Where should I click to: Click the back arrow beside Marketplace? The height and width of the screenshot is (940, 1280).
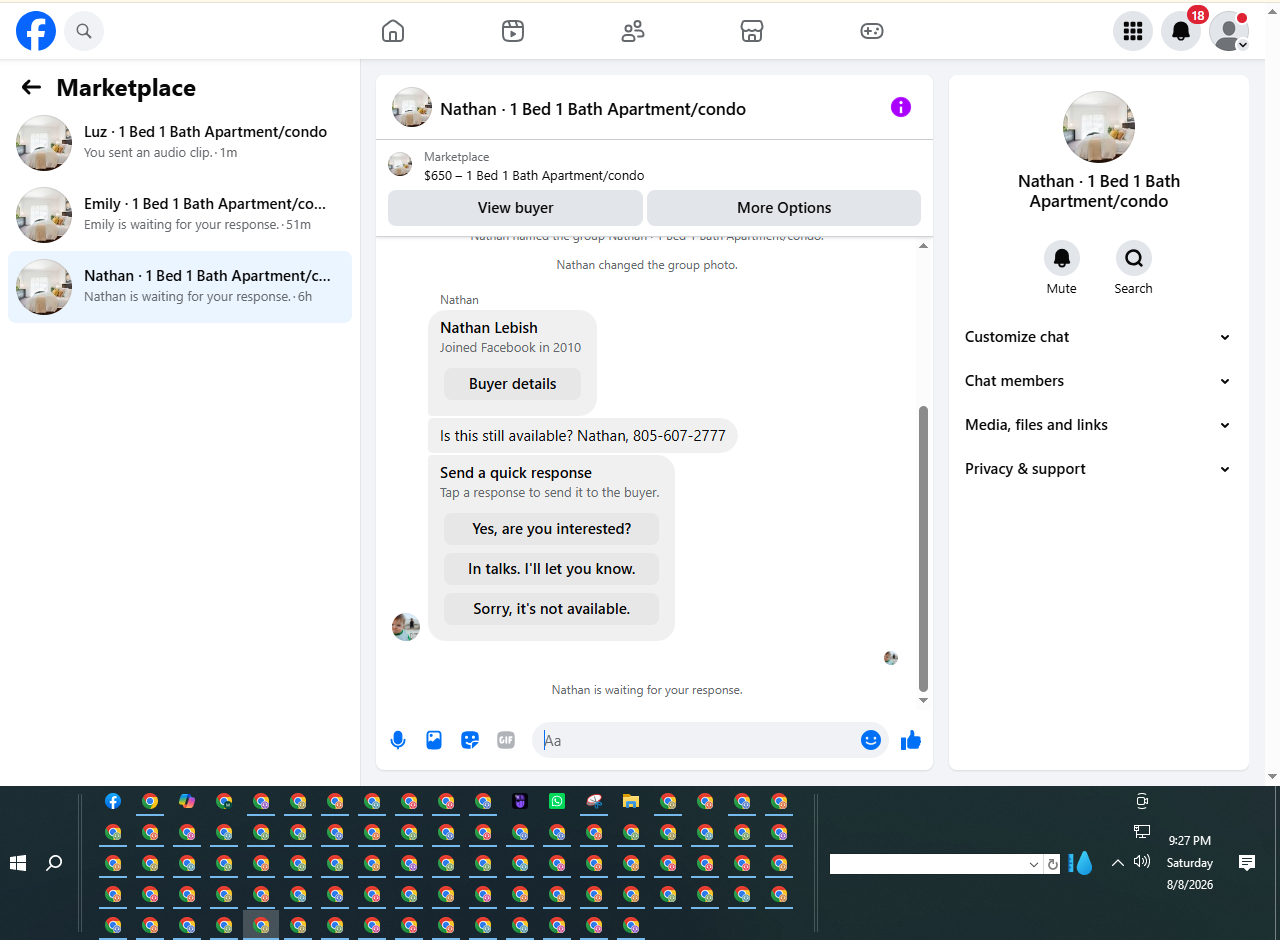pos(31,88)
